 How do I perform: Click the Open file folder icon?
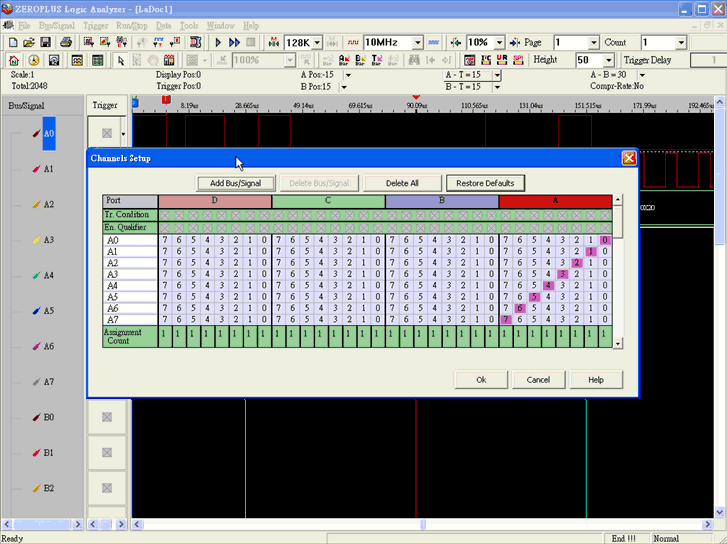coord(29,43)
